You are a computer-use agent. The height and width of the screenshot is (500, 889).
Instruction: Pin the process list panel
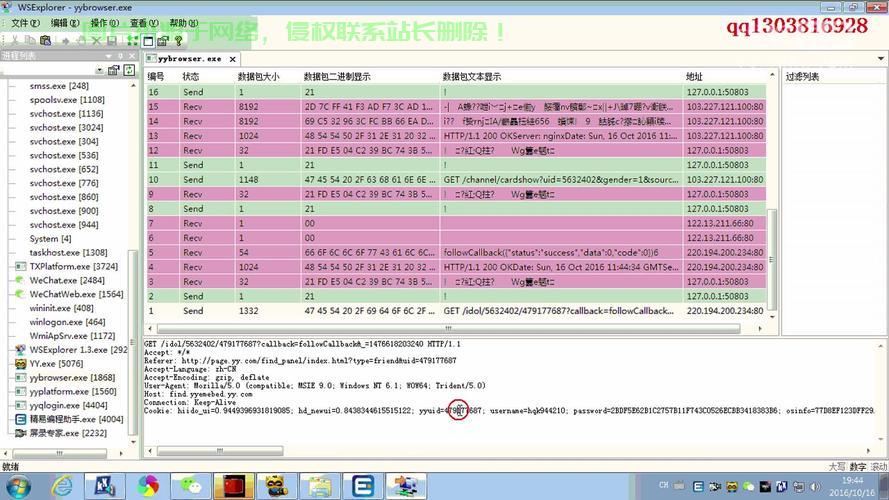[x=120, y=56]
